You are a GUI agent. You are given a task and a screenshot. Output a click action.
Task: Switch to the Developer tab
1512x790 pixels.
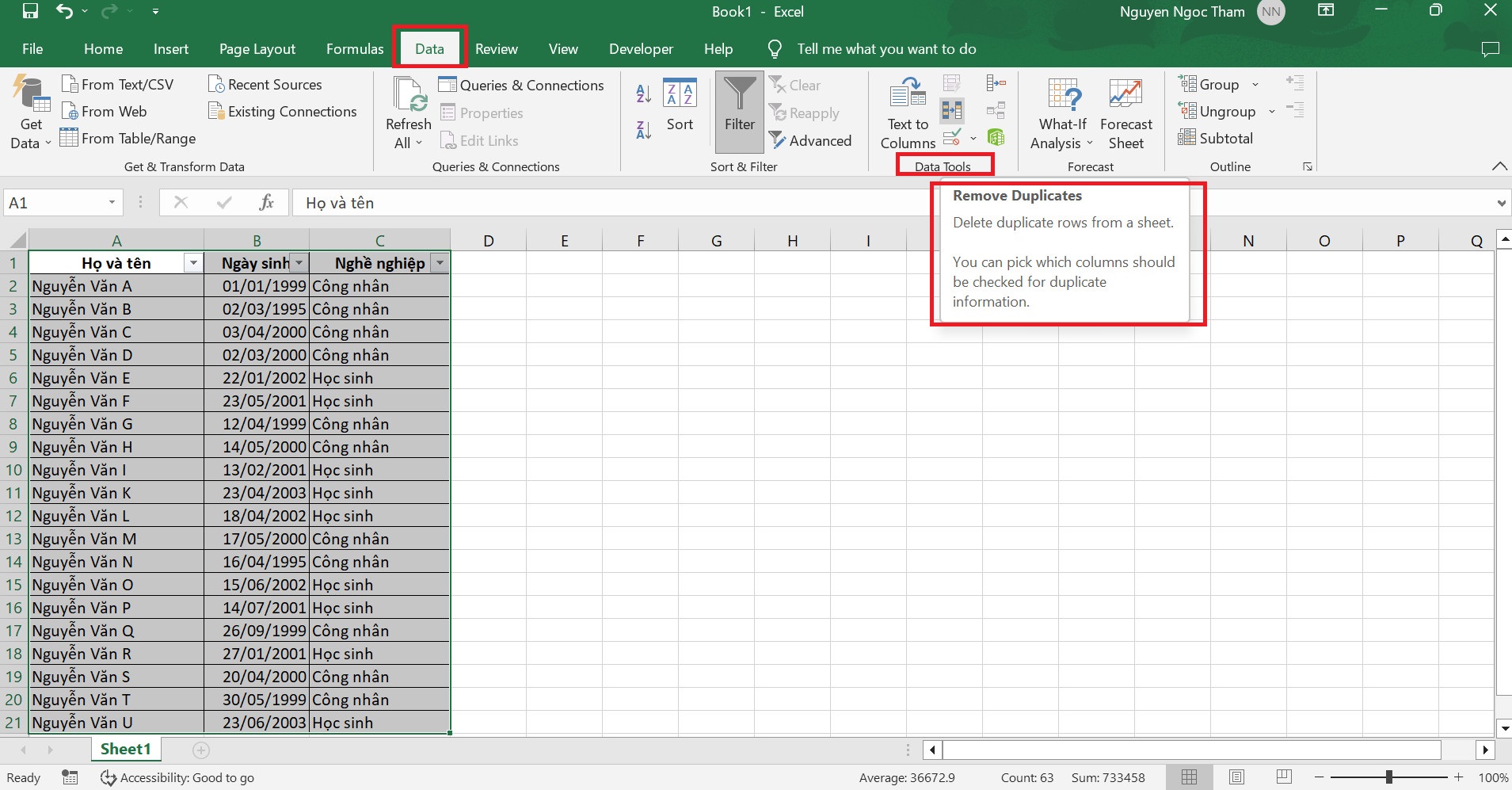[x=641, y=48]
